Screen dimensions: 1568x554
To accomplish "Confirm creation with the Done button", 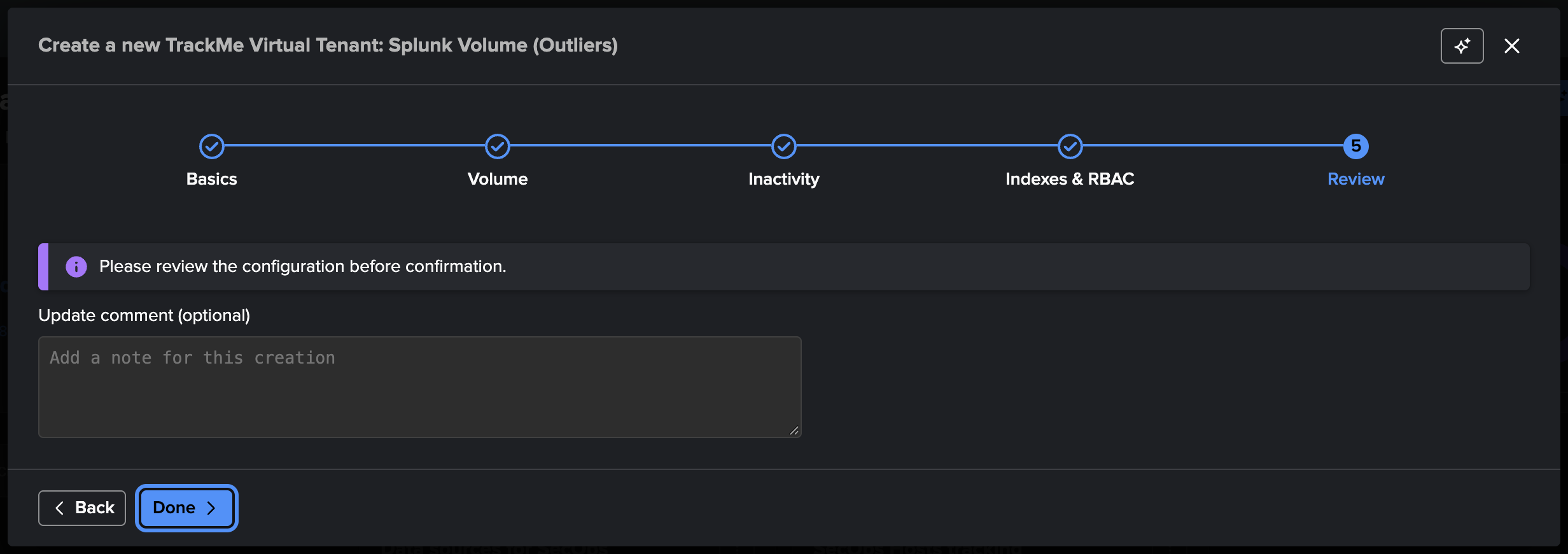I will (x=186, y=508).
